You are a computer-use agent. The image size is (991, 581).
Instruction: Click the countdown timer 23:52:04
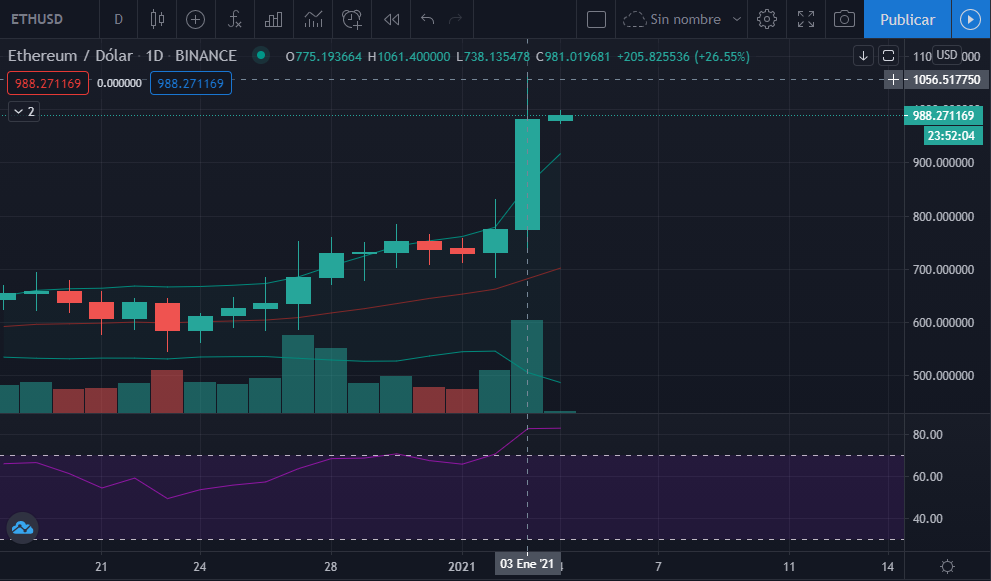click(x=954, y=135)
